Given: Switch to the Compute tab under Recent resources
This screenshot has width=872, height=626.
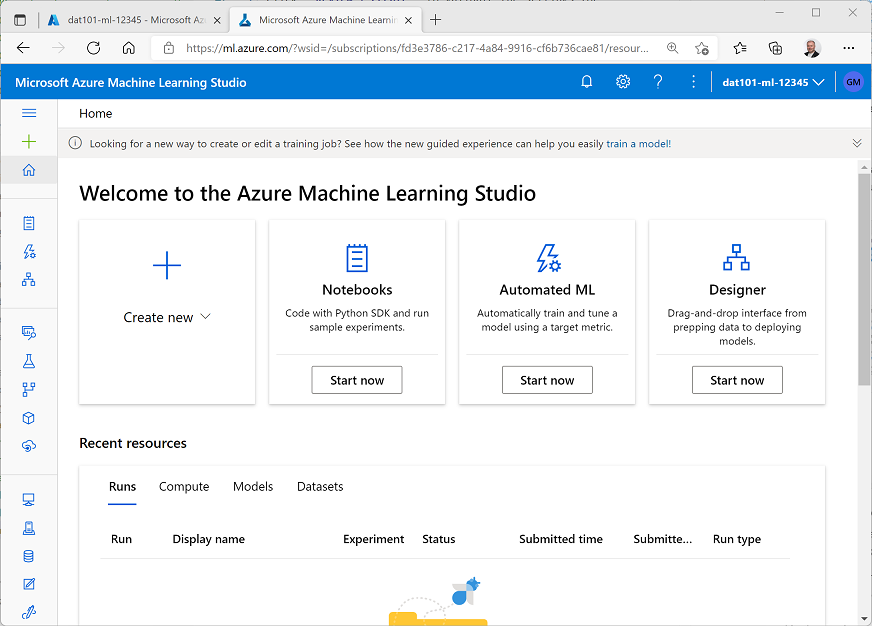Looking at the screenshot, I should coord(184,487).
